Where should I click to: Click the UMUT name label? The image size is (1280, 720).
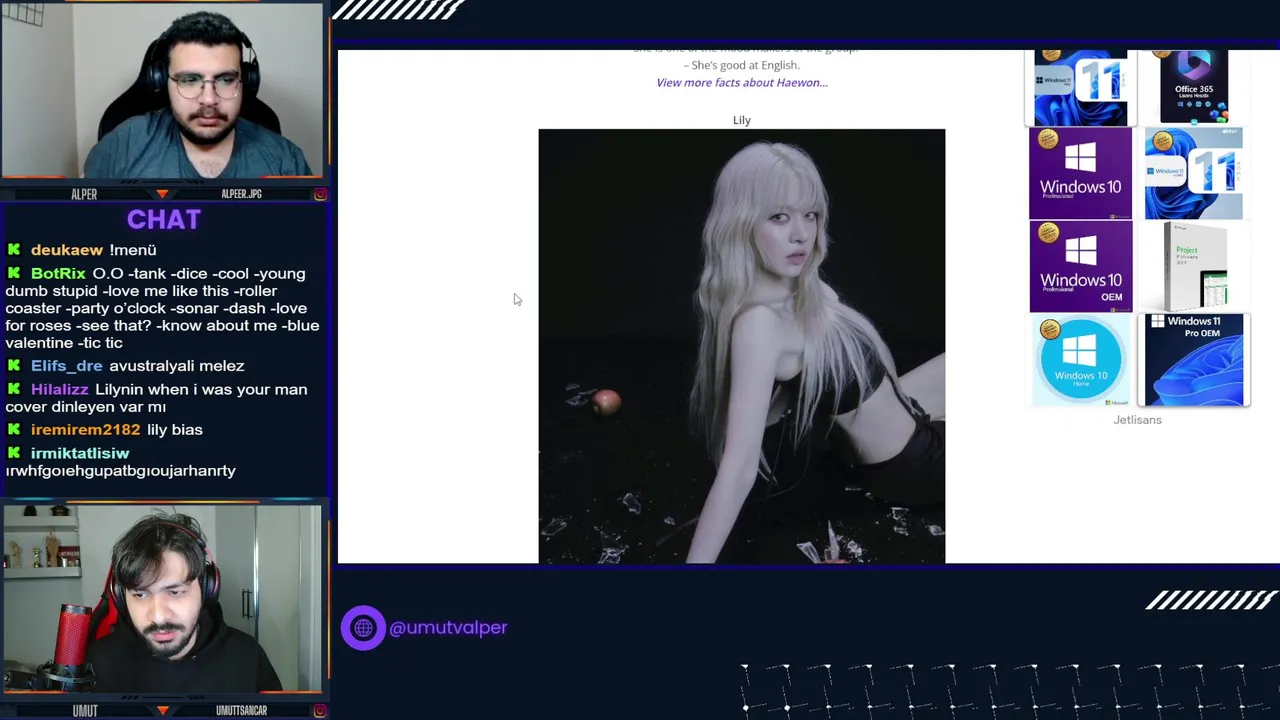point(85,711)
